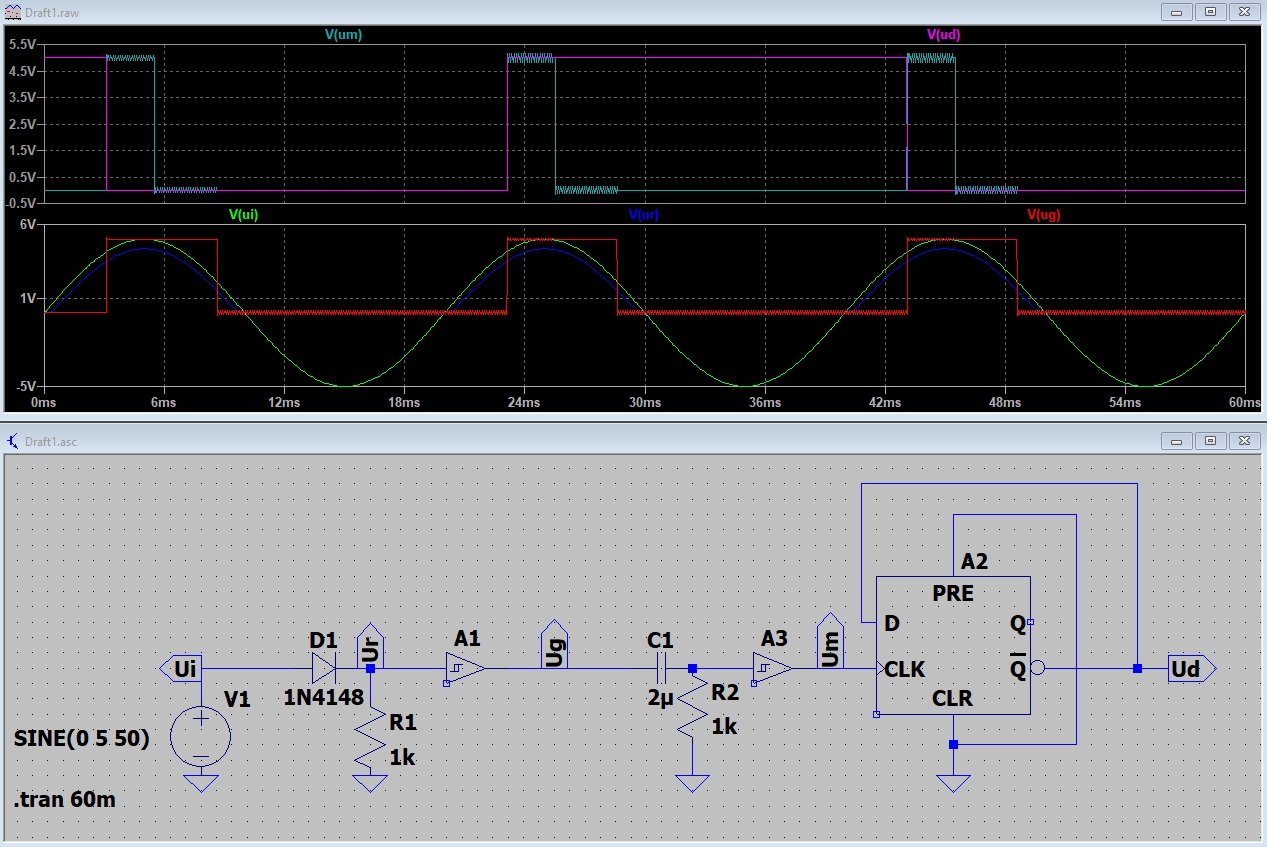The width and height of the screenshot is (1267, 847).
Task: Close the Draft1.raw waveform window
Action: (x=1244, y=11)
